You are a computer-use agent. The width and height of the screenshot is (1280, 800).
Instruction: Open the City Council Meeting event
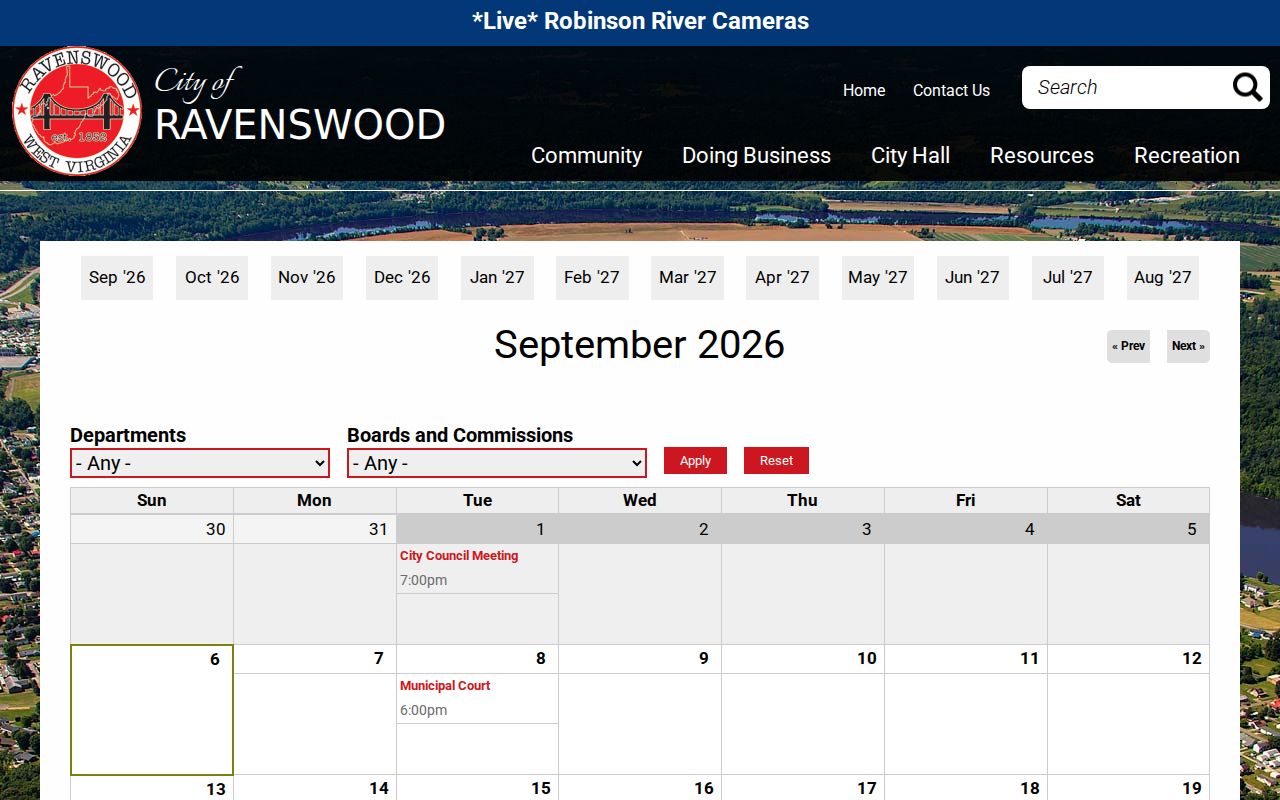(459, 556)
